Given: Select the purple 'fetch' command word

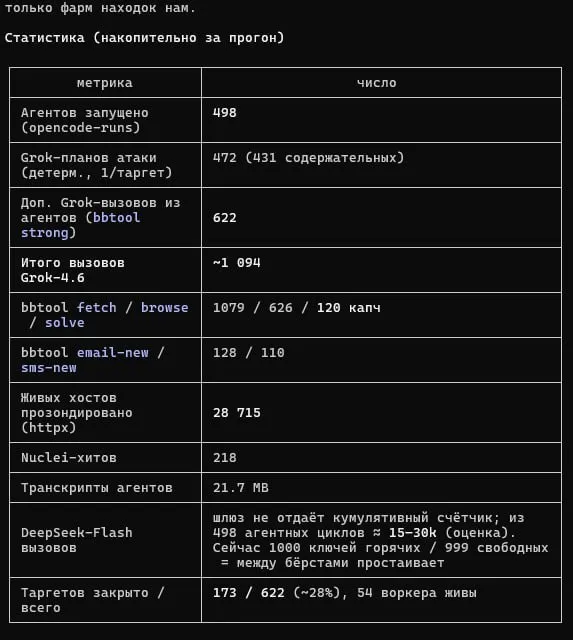Looking at the screenshot, I should [97, 307].
